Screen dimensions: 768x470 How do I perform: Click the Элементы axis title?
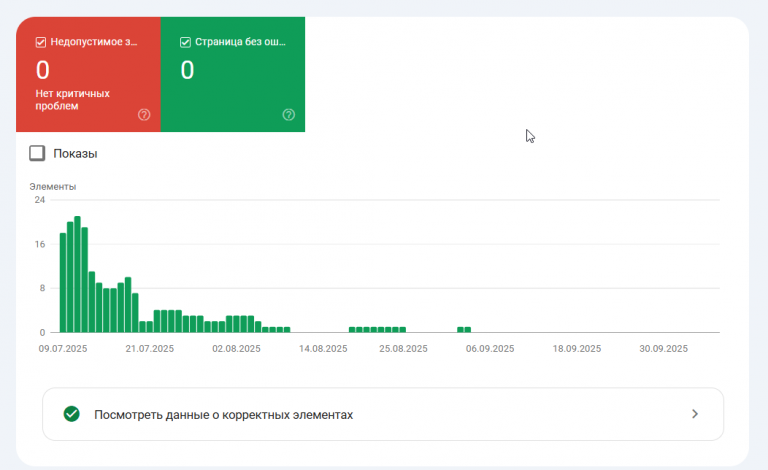(x=53, y=186)
